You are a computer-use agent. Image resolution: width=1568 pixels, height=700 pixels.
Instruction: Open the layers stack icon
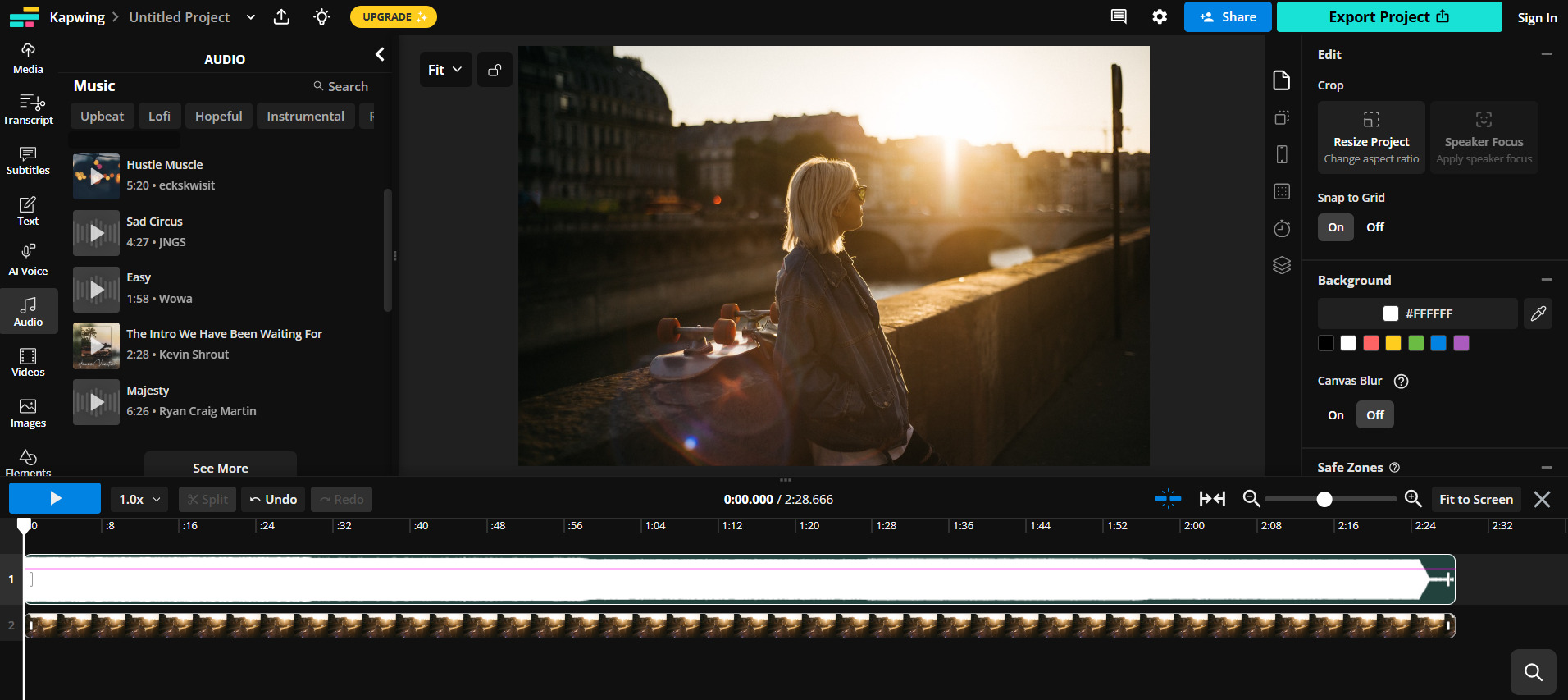point(1282,265)
